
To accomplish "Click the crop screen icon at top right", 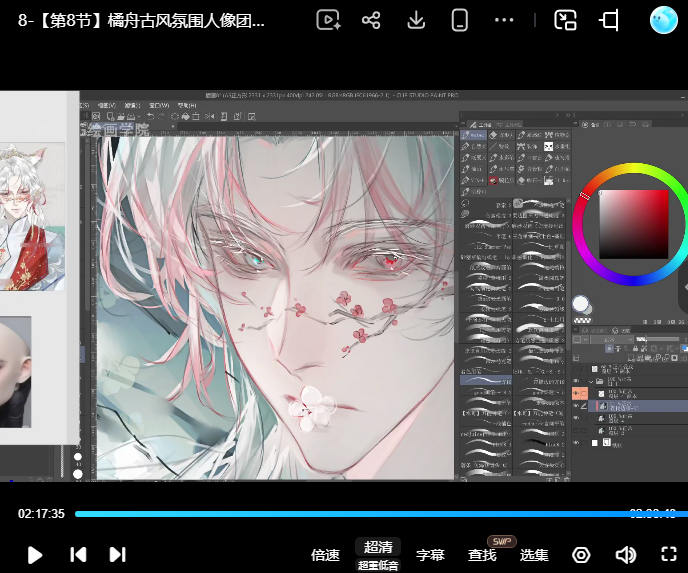I will (609, 20).
